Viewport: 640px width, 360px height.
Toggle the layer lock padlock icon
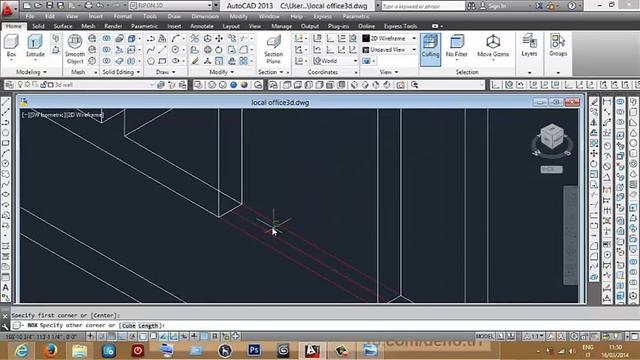tap(43, 85)
